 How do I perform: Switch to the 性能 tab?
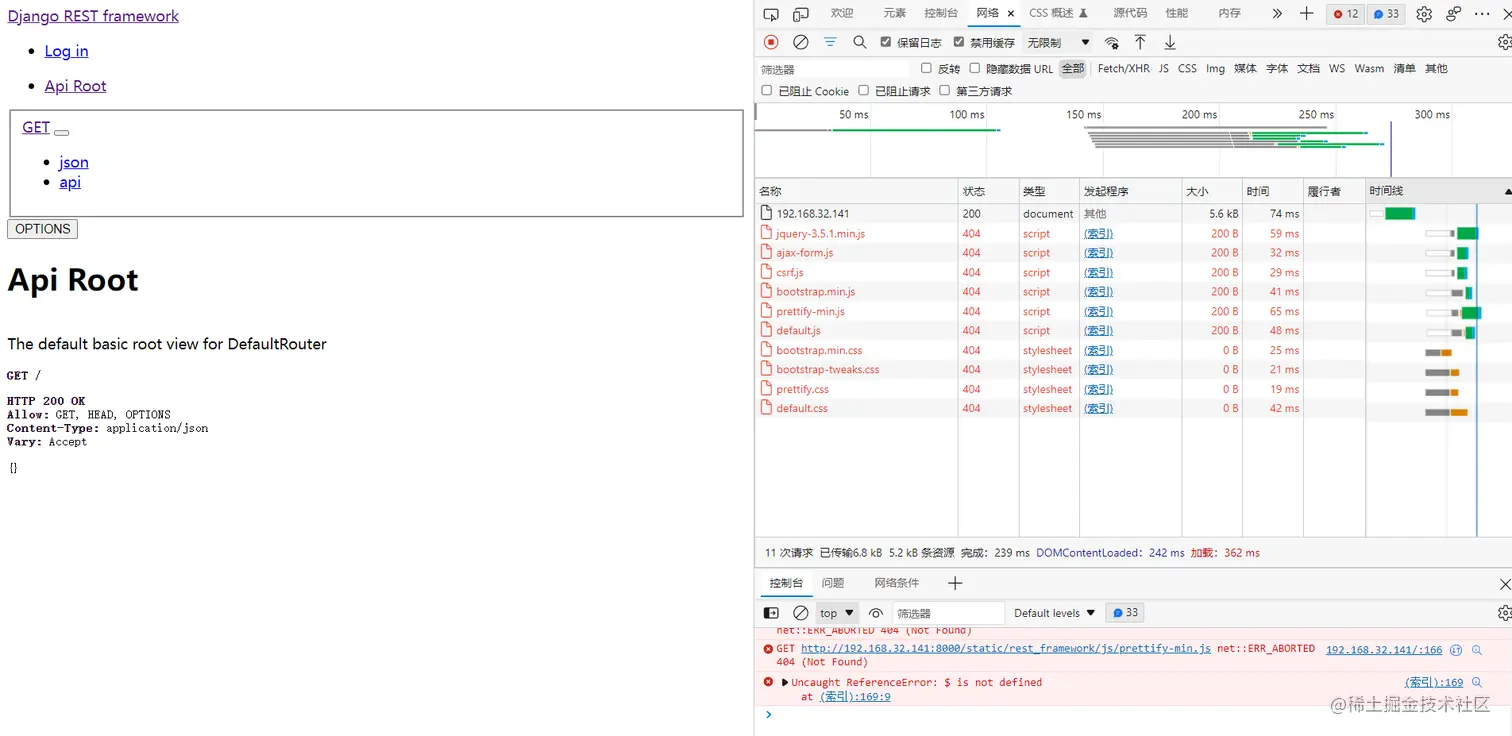1177,14
